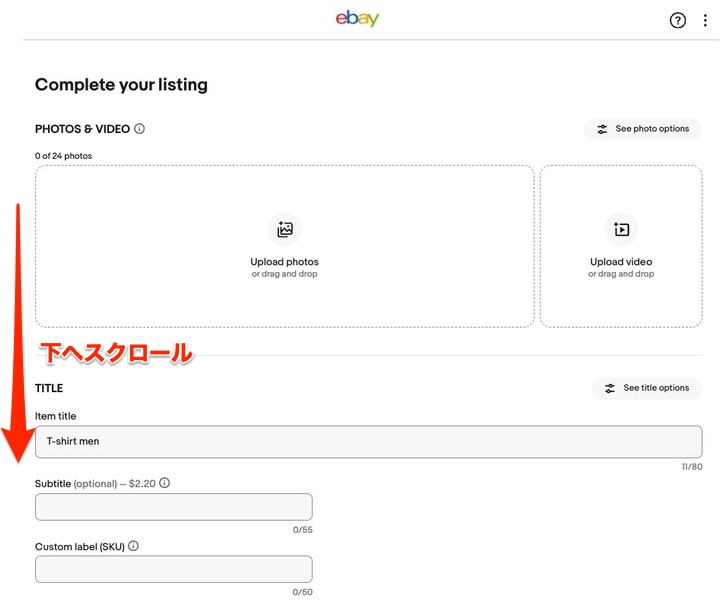The width and height of the screenshot is (723, 608).
Task: Open the three-dot more options menu
Action: 704,20
